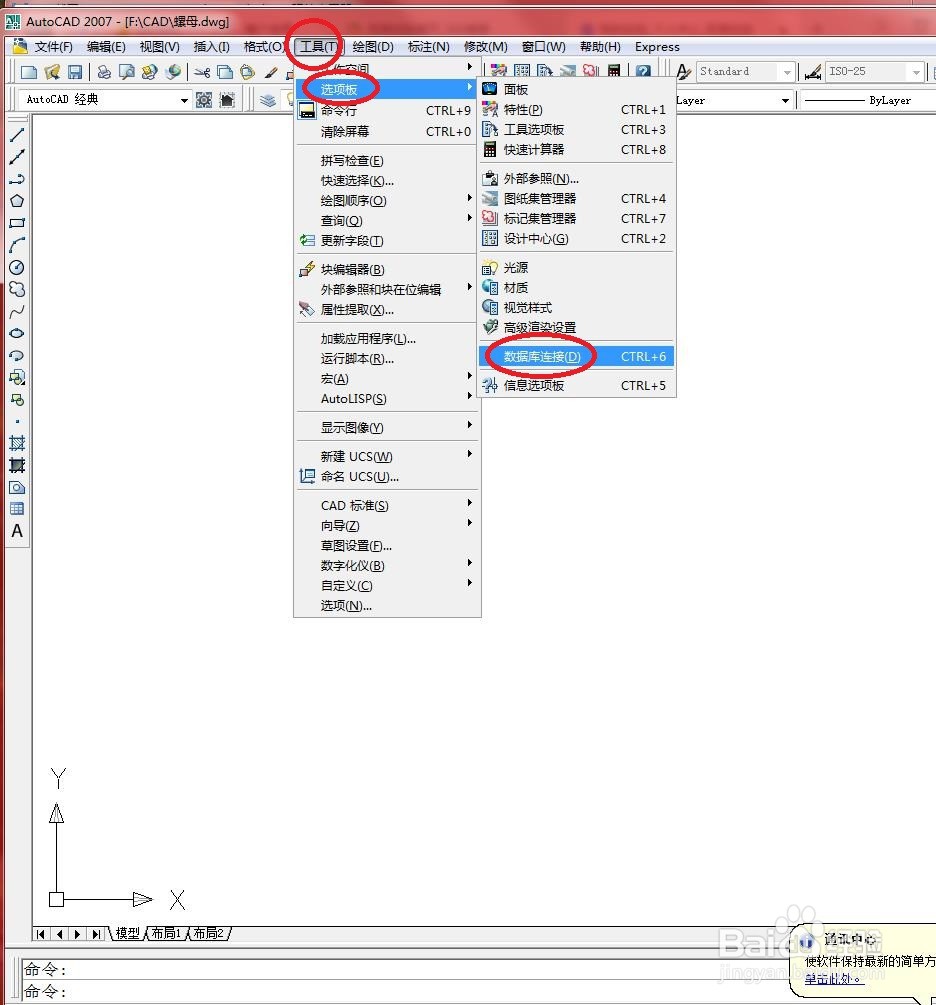Screen dimensions: 936x1005
Task: Select the Rectangle tool
Action: [17, 223]
